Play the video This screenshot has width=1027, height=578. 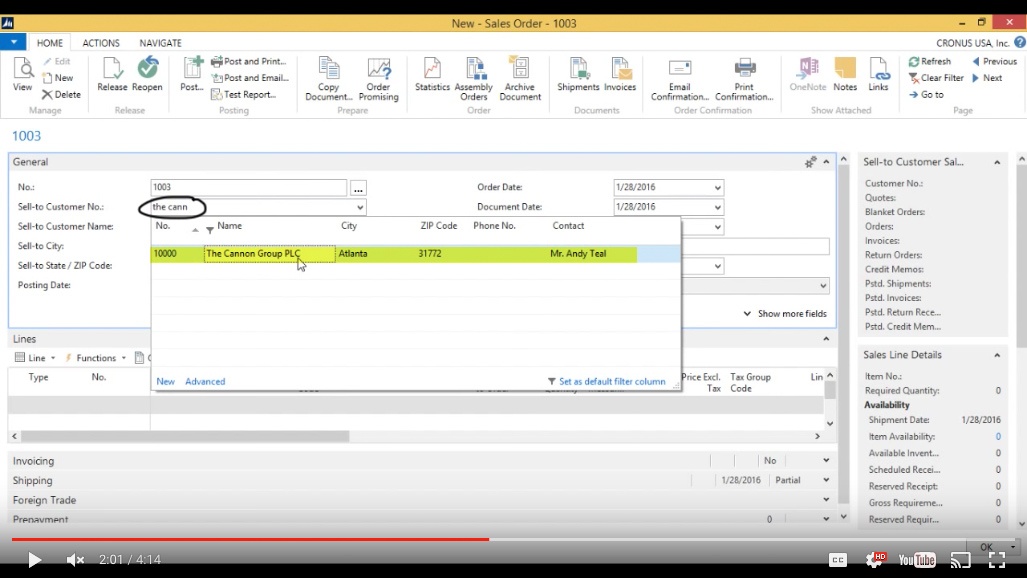34,560
